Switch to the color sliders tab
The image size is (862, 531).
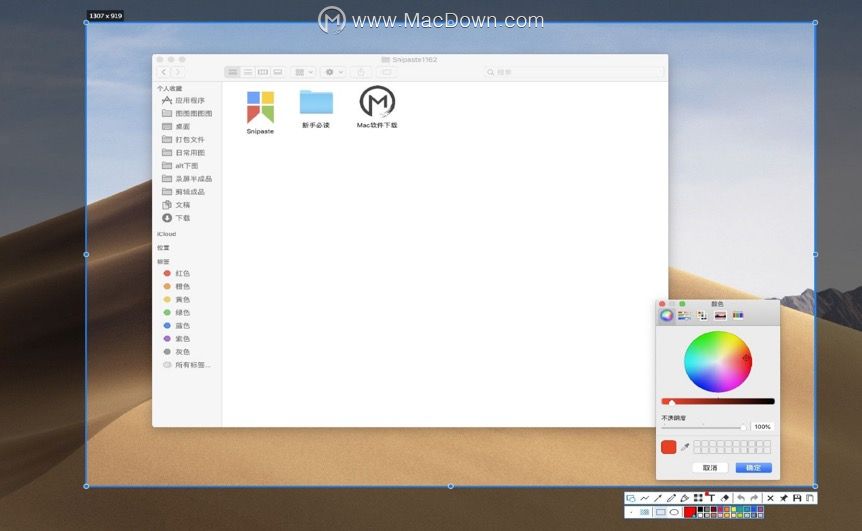point(684,316)
